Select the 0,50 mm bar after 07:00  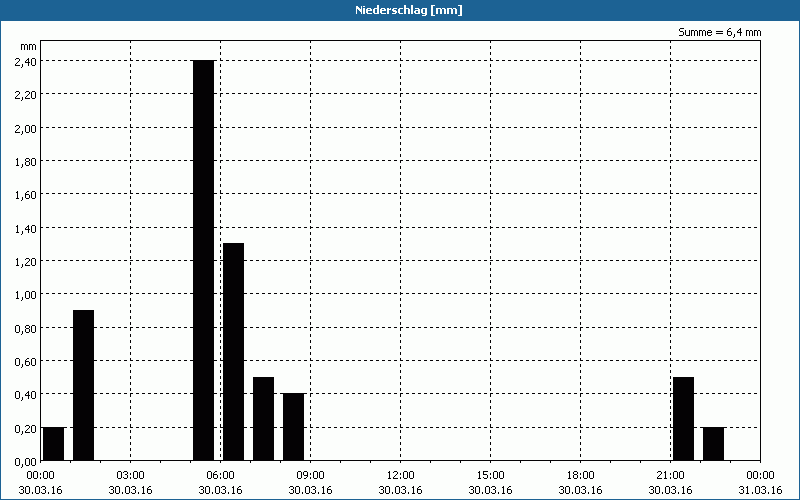click(264, 419)
